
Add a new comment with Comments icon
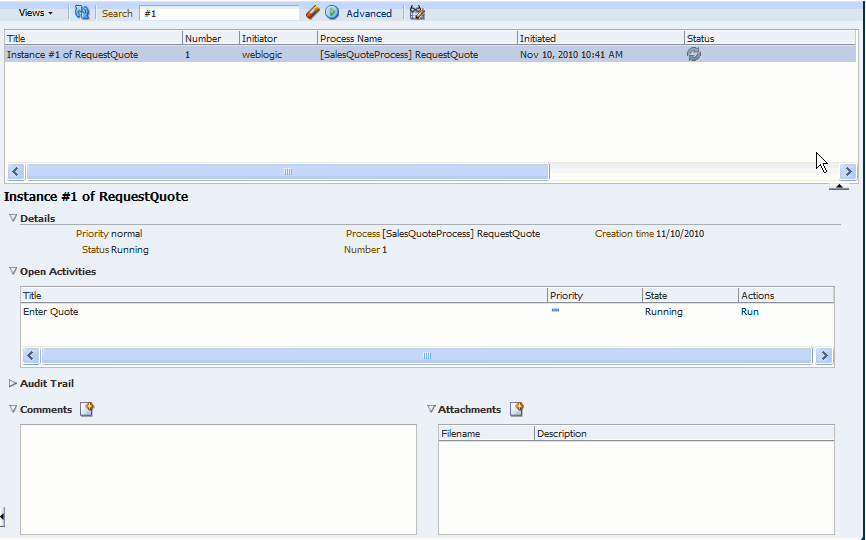coord(87,409)
